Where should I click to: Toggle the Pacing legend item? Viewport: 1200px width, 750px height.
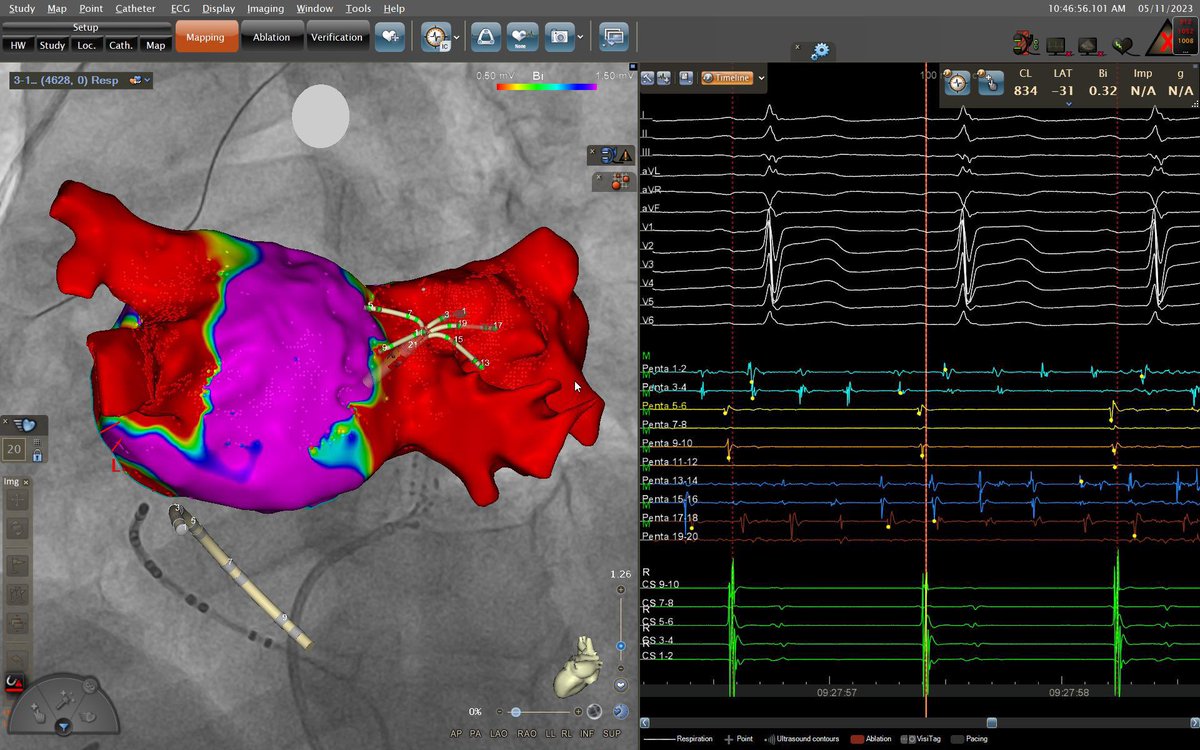click(969, 739)
